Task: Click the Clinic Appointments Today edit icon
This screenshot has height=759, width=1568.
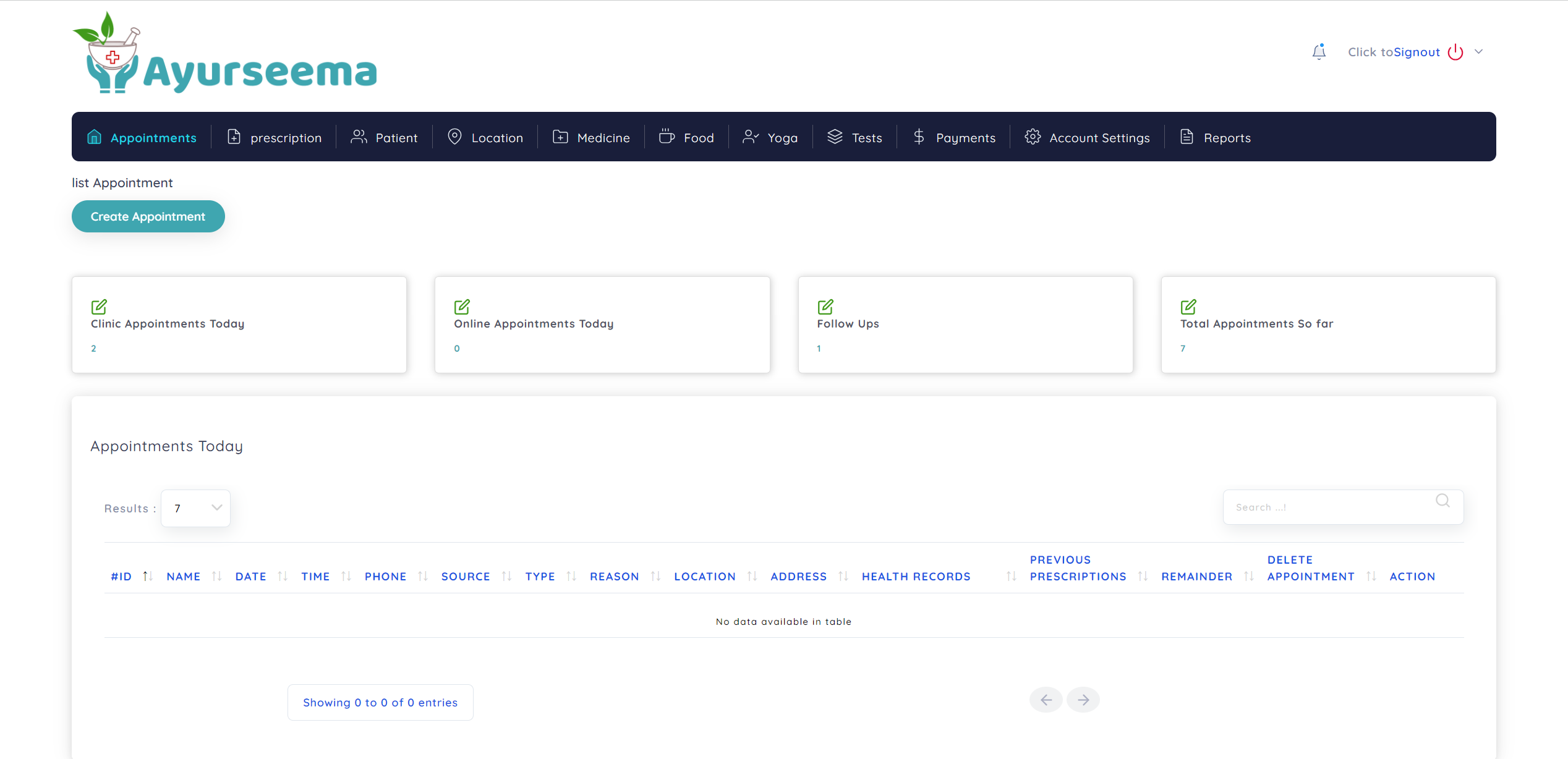Action: pos(99,307)
